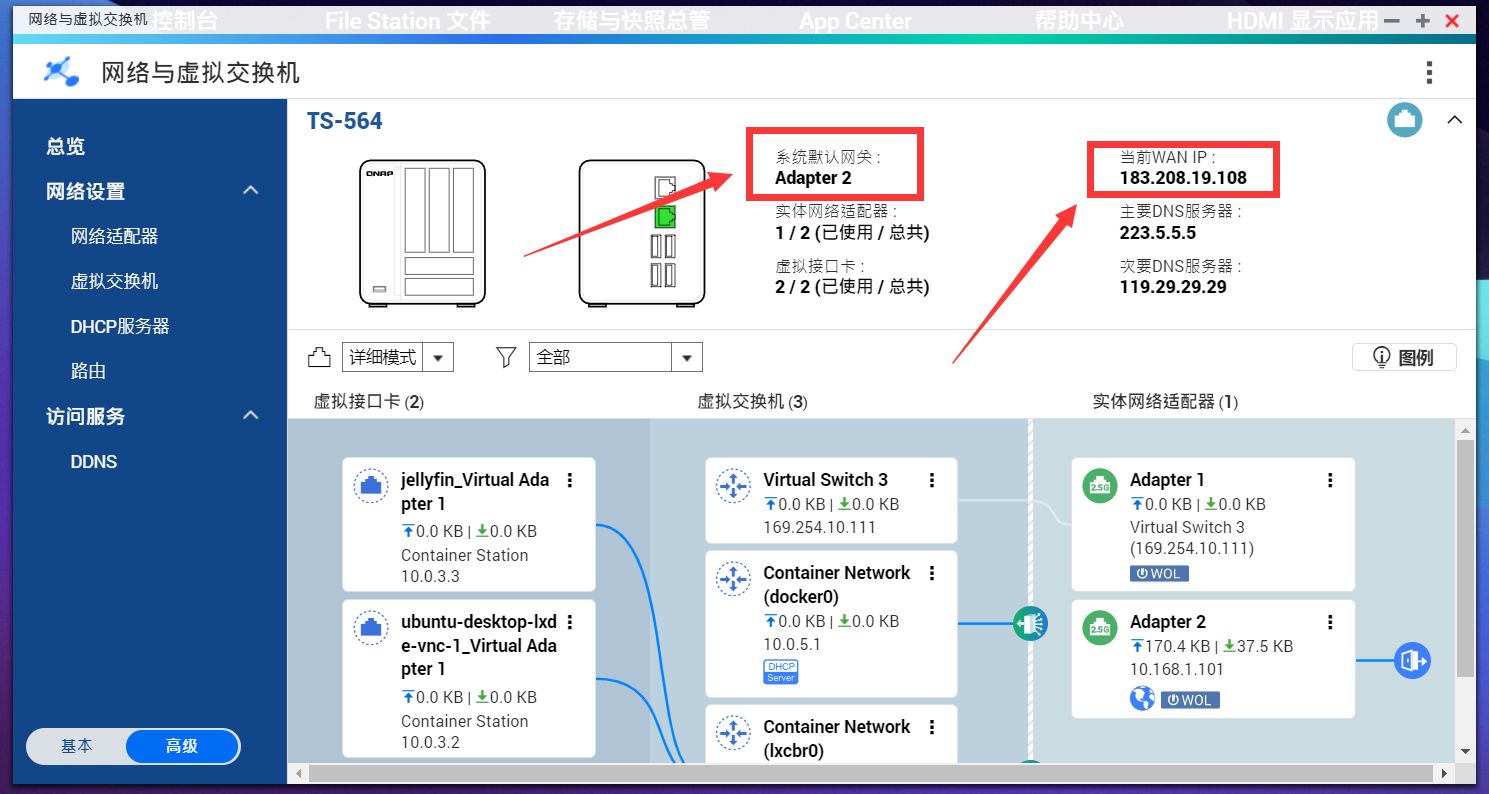Image resolution: width=1489 pixels, height=794 pixels.
Task: Open 网络适配器 in the sidebar
Action: (x=114, y=236)
